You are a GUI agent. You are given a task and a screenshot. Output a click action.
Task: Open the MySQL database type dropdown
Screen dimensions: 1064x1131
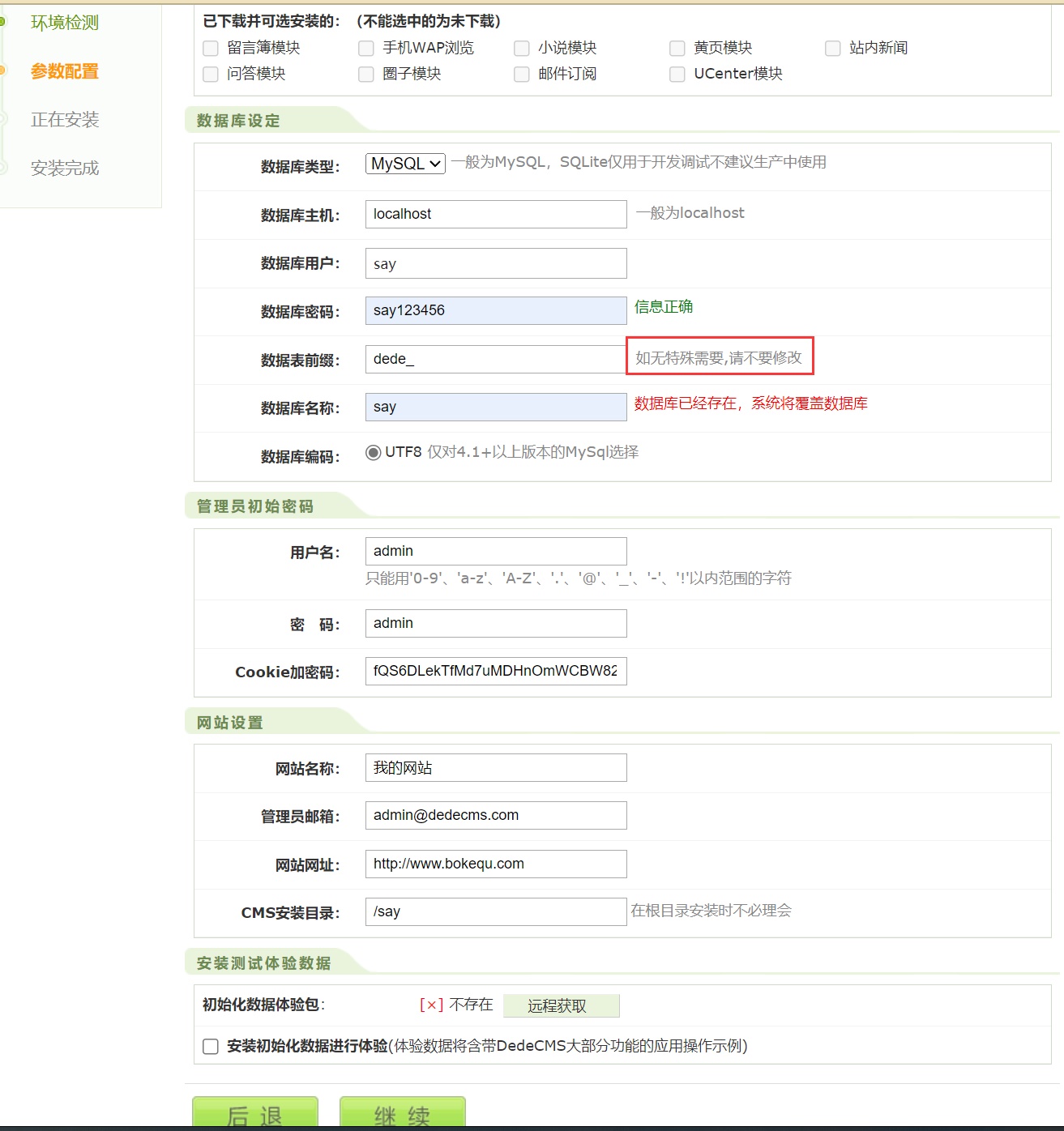(x=406, y=164)
